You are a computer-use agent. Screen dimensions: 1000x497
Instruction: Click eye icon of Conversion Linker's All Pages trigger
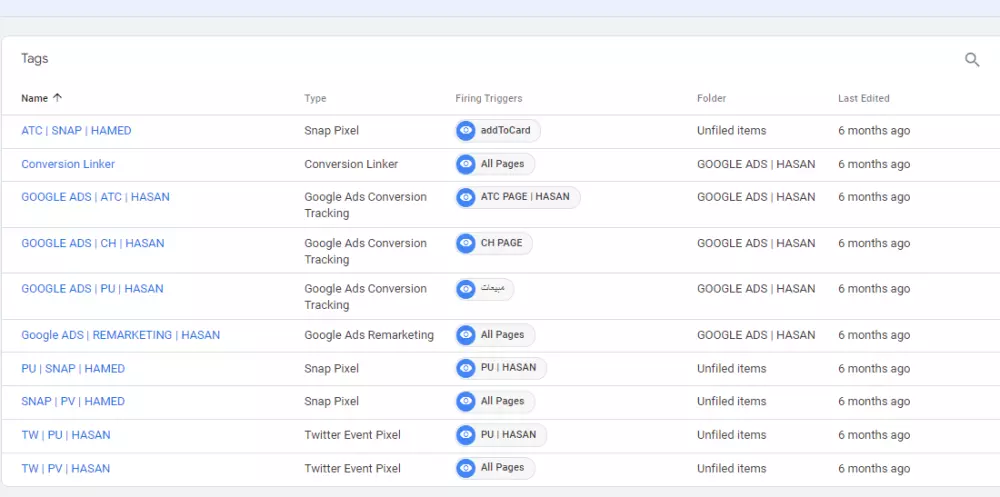(466, 164)
